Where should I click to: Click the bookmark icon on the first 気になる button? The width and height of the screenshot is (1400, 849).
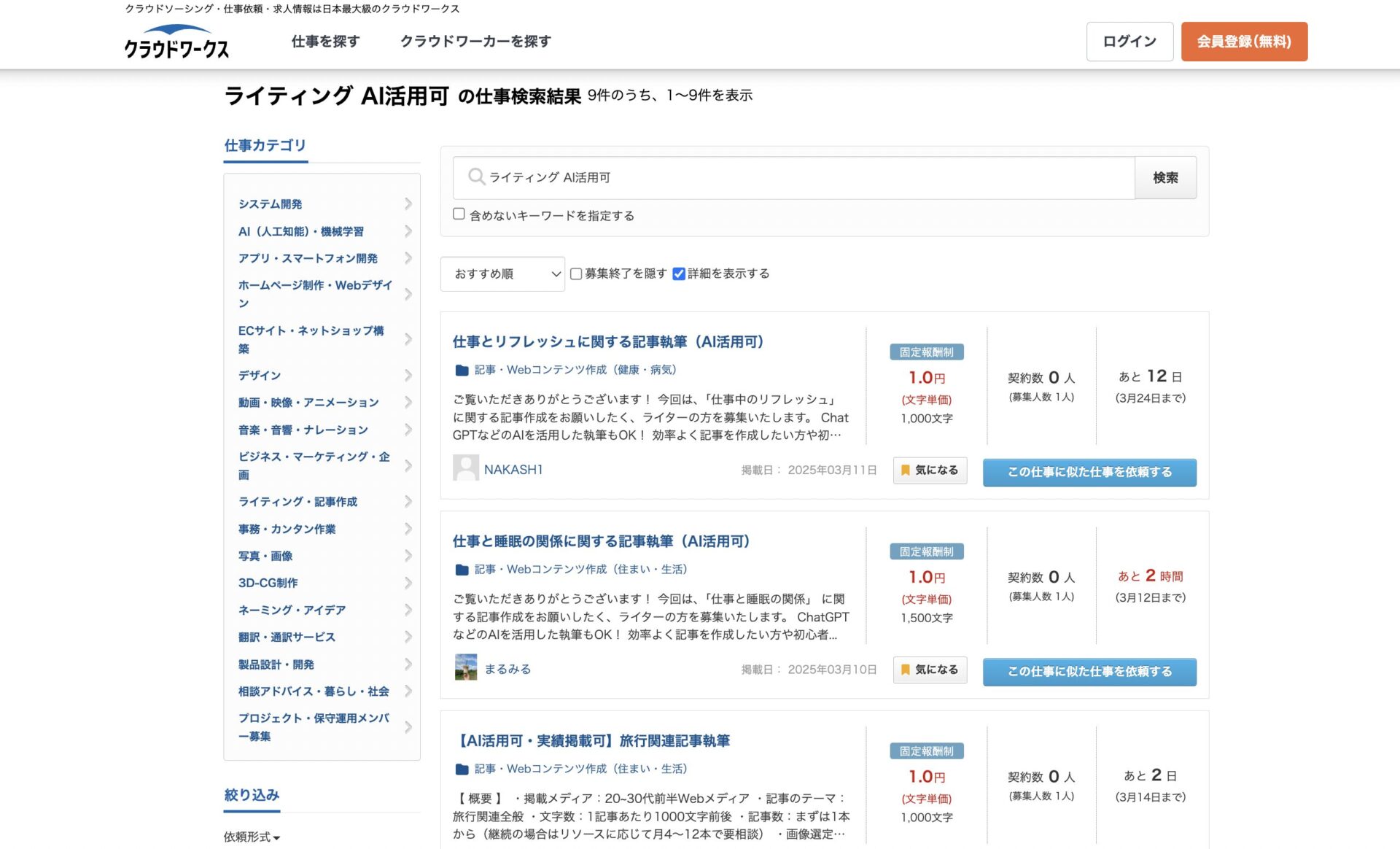(906, 470)
